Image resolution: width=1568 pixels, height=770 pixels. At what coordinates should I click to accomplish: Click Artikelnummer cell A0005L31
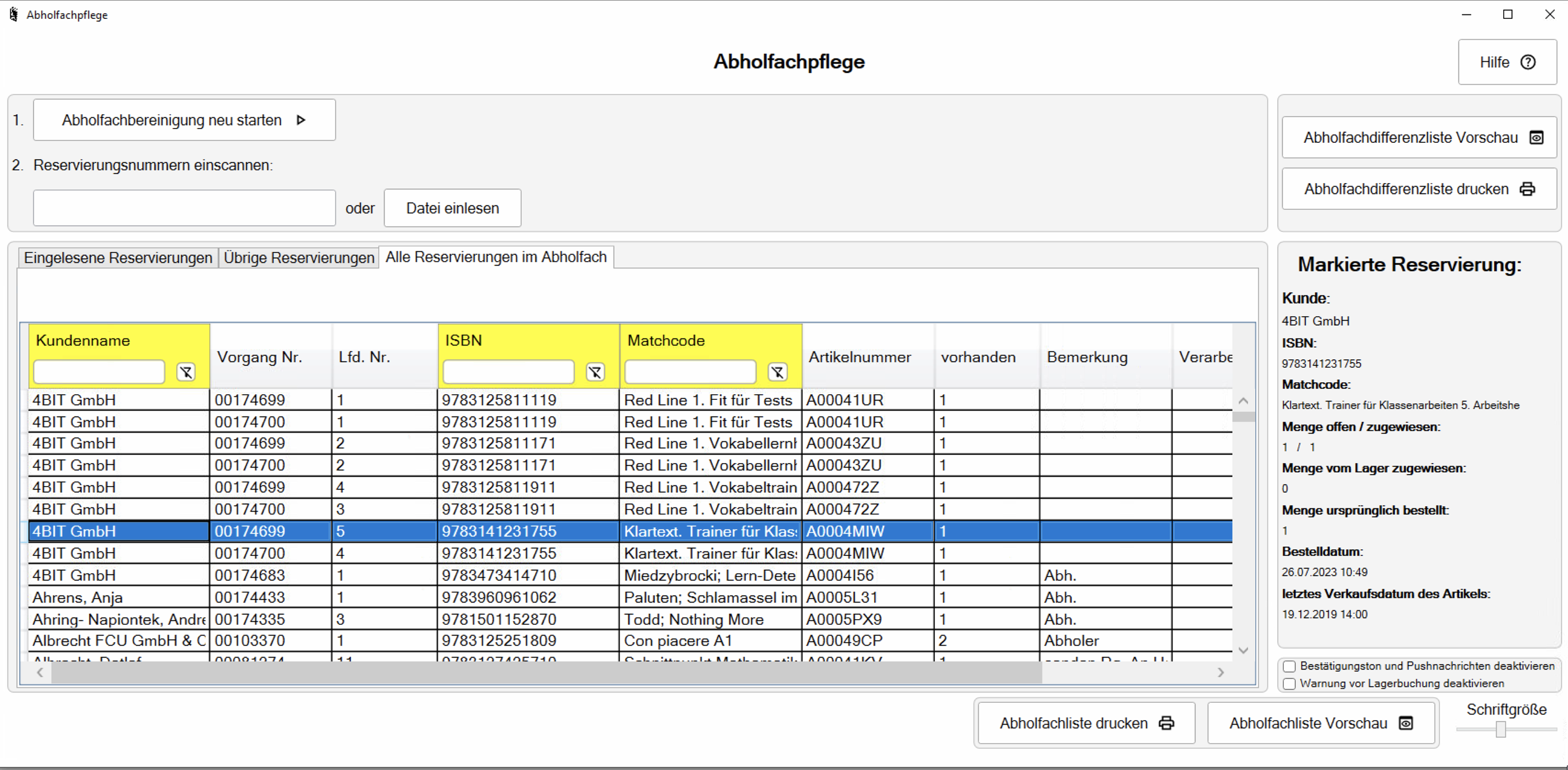point(868,597)
